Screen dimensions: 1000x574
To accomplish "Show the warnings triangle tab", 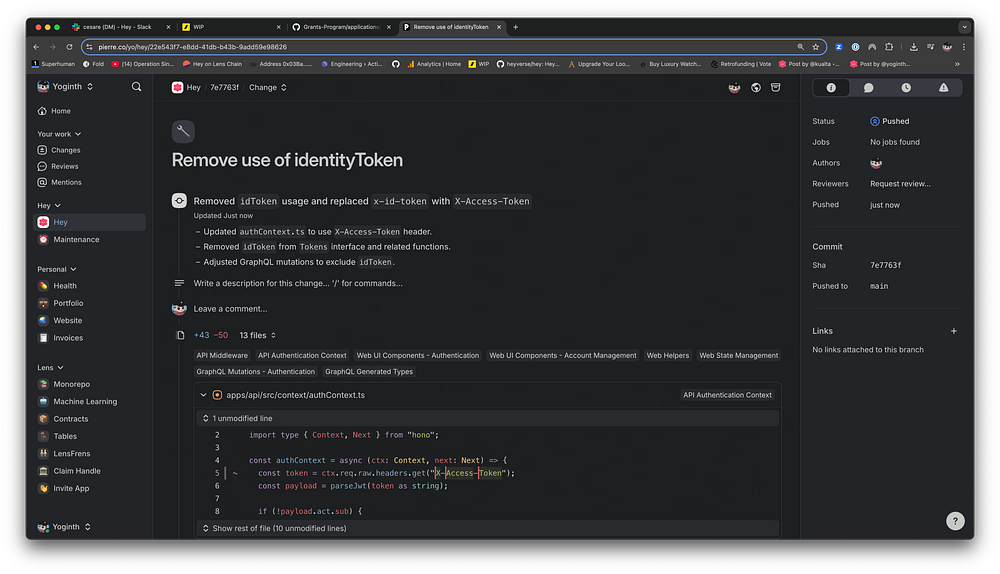I will (943, 88).
